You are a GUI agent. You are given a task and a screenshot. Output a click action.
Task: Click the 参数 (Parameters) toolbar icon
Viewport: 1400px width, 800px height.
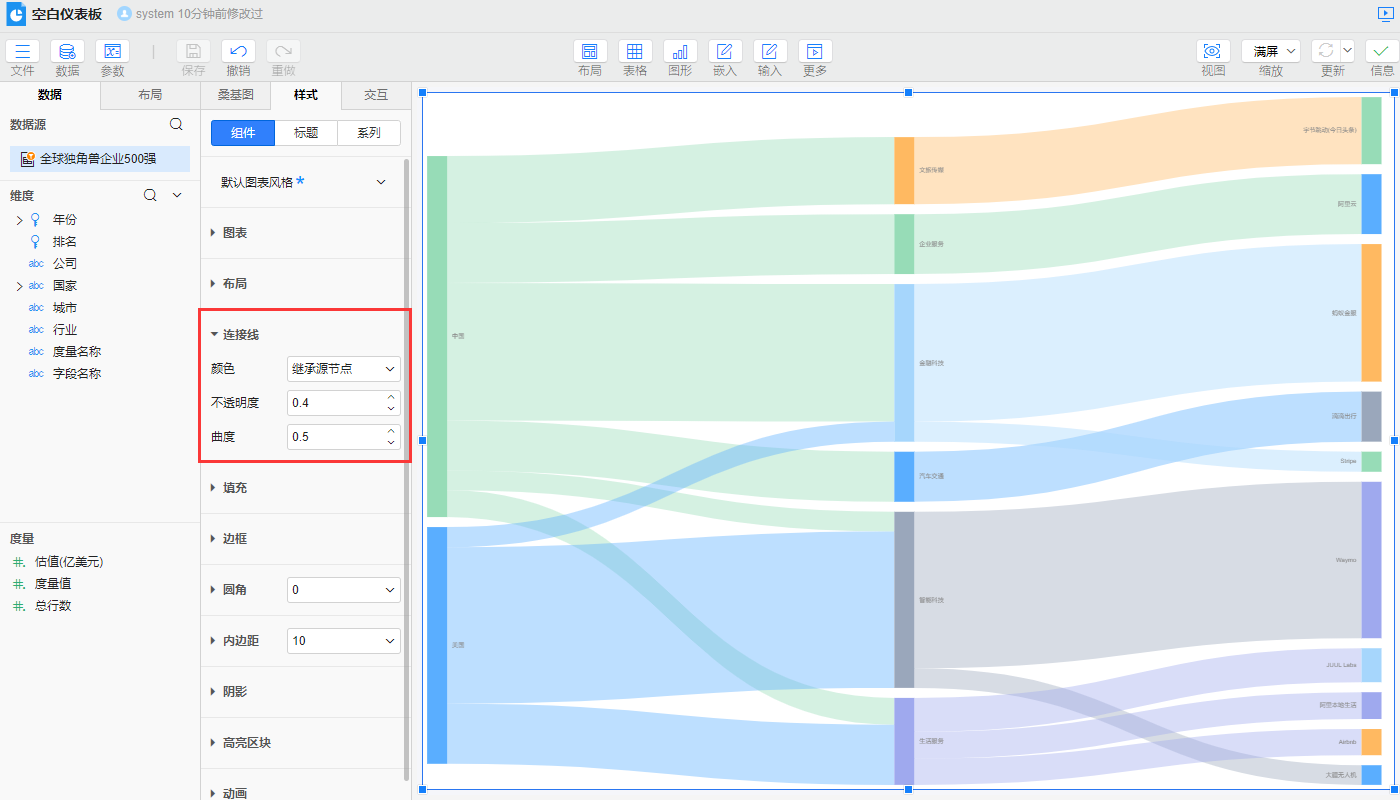pos(112,52)
